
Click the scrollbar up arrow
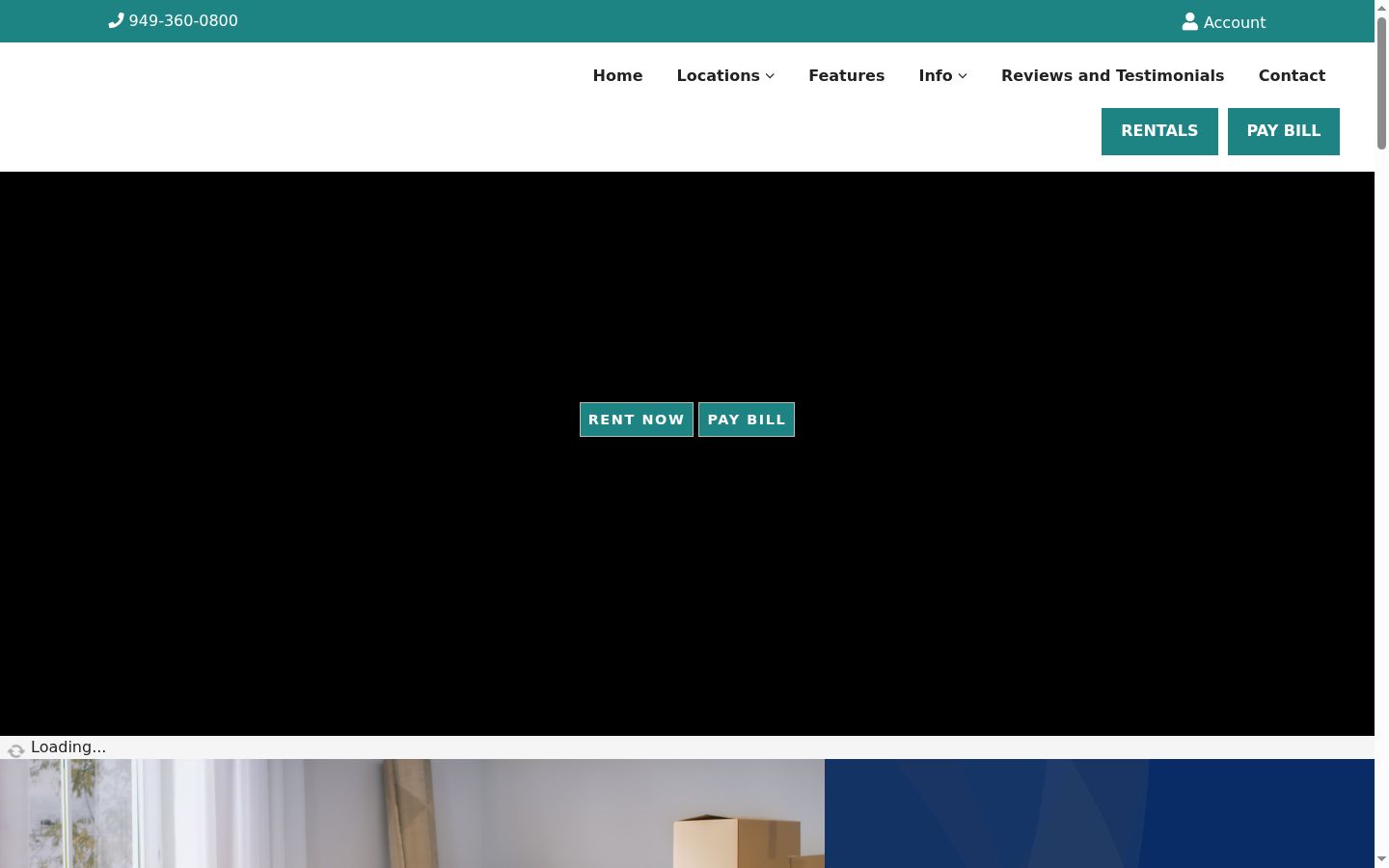click(1381, 8)
